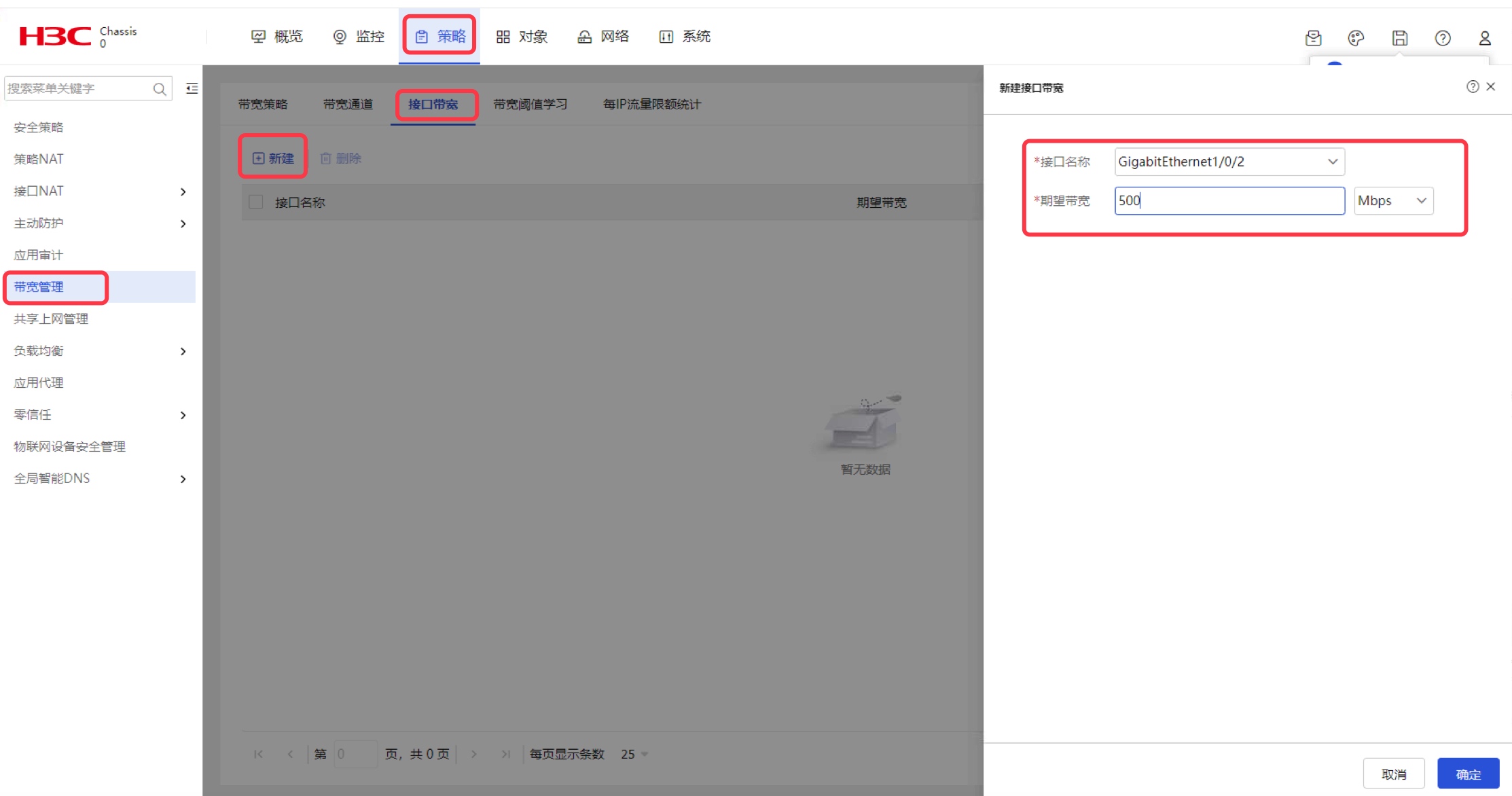Open 应用代理 in the sidebar

tap(39, 382)
